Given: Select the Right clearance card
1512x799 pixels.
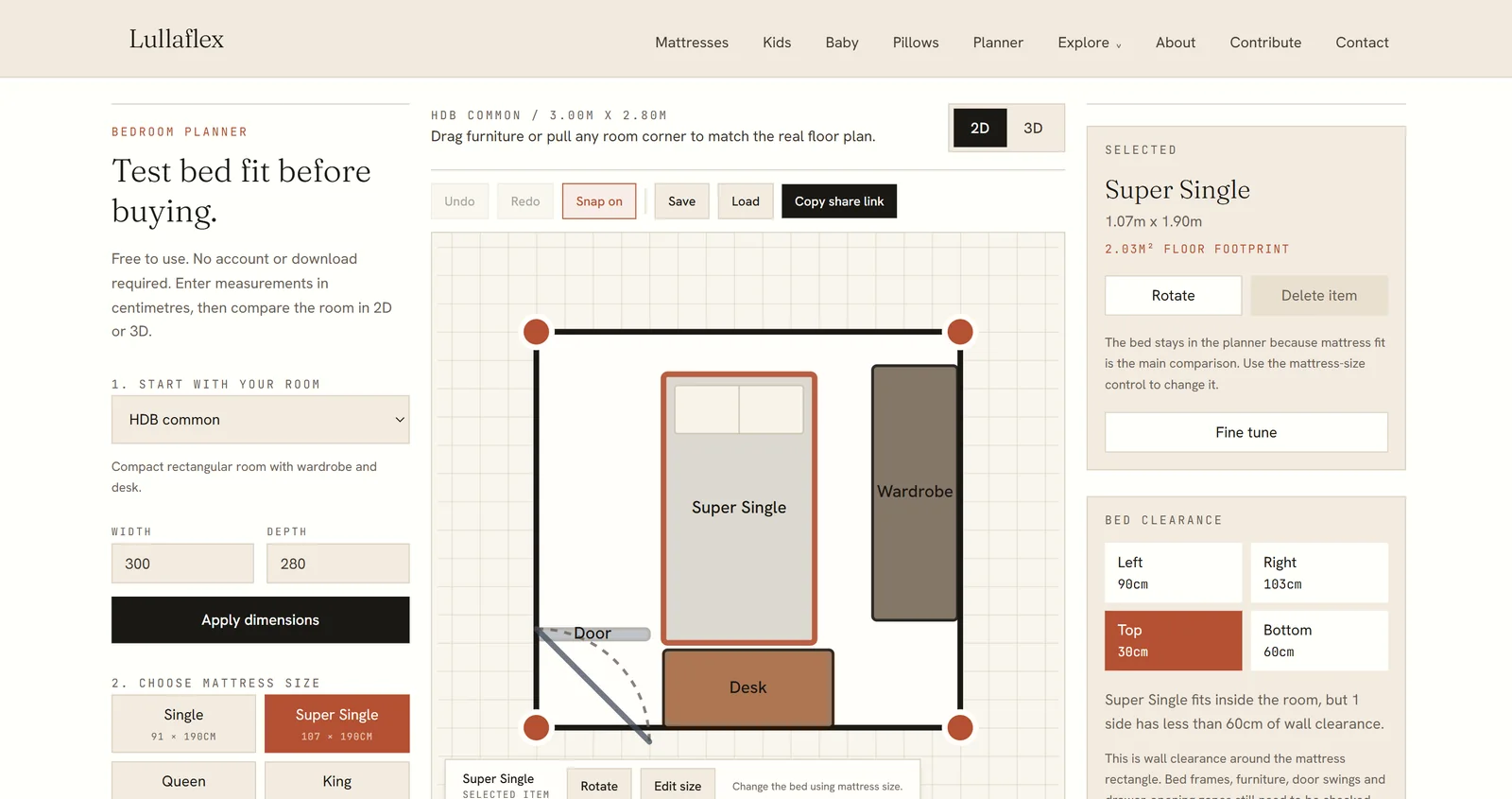Looking at the screenshot, I should click(x=1319, y=573).
